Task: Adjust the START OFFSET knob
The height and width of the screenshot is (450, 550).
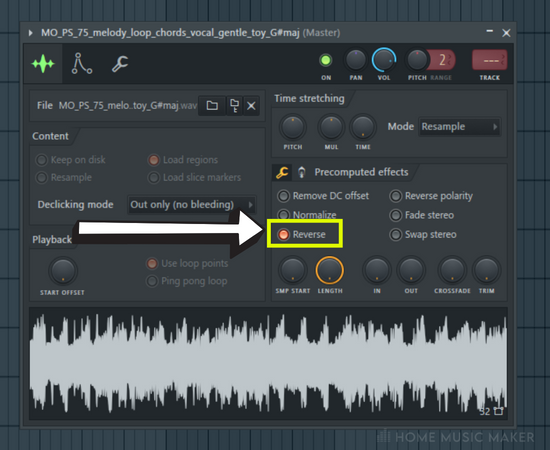Action: (62, 271)
